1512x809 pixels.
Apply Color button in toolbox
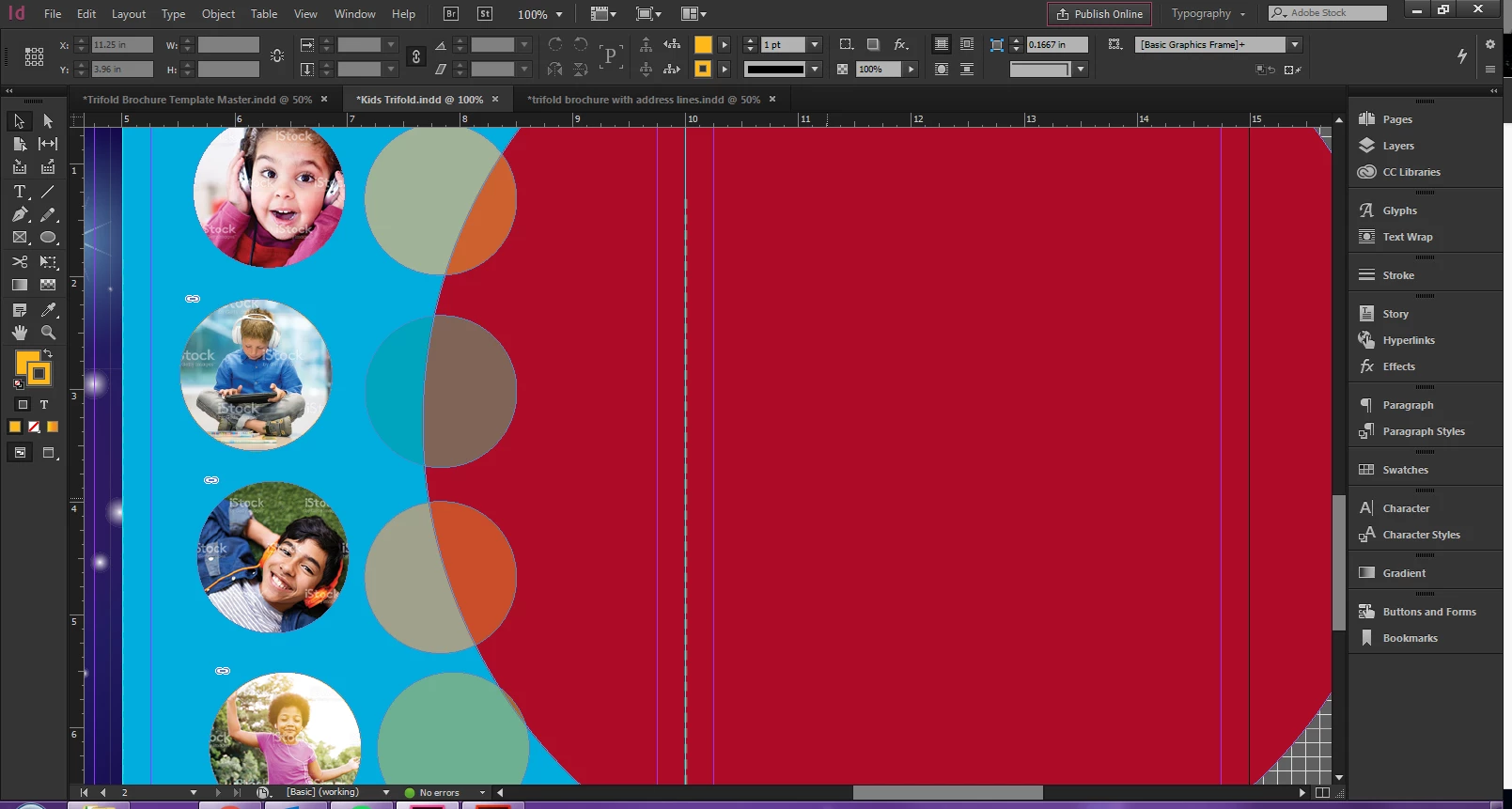coord(15,427)
